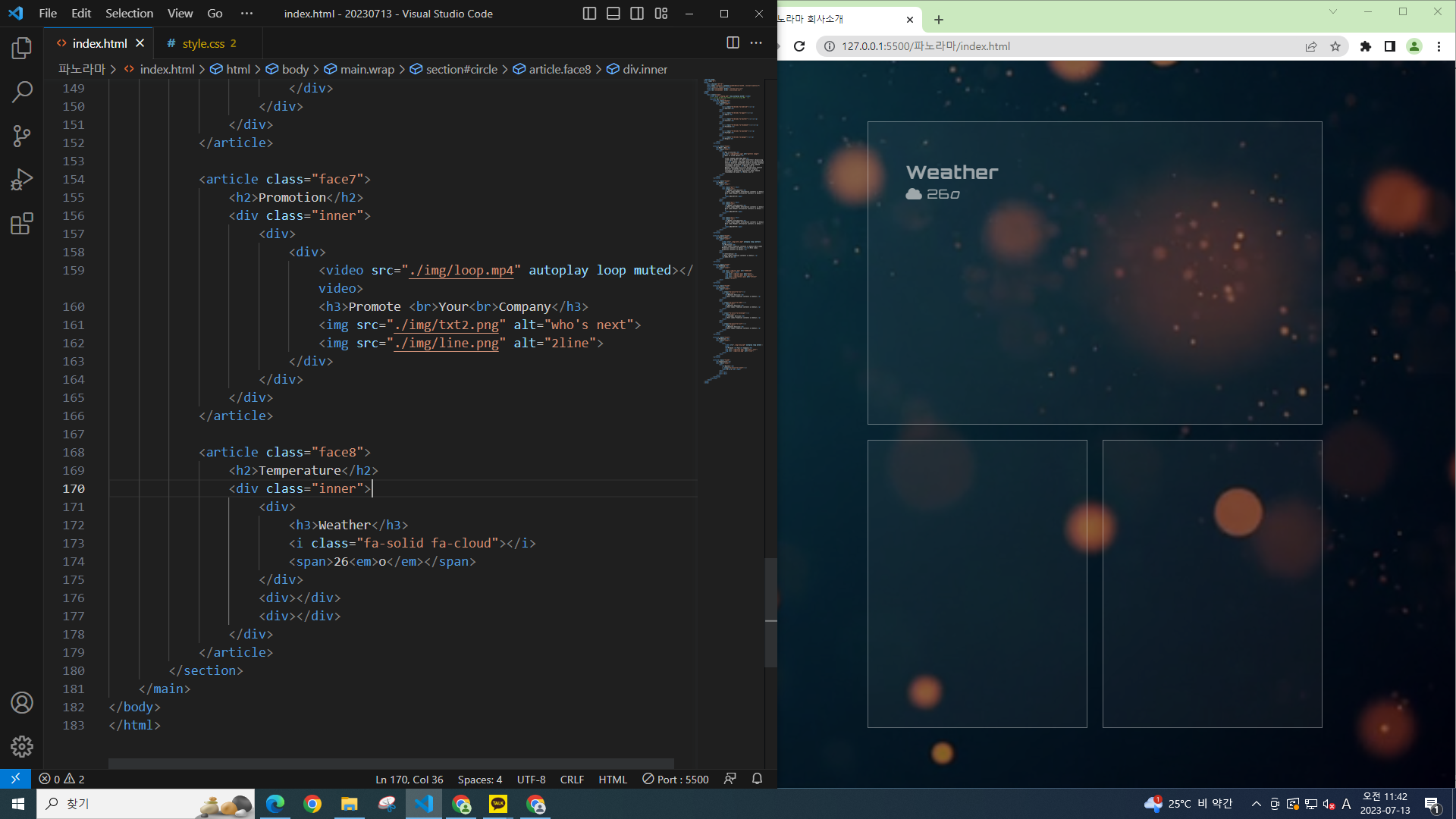1456x819 pixels.
Task: Open the Selection menu
Action: pos(129,14)
